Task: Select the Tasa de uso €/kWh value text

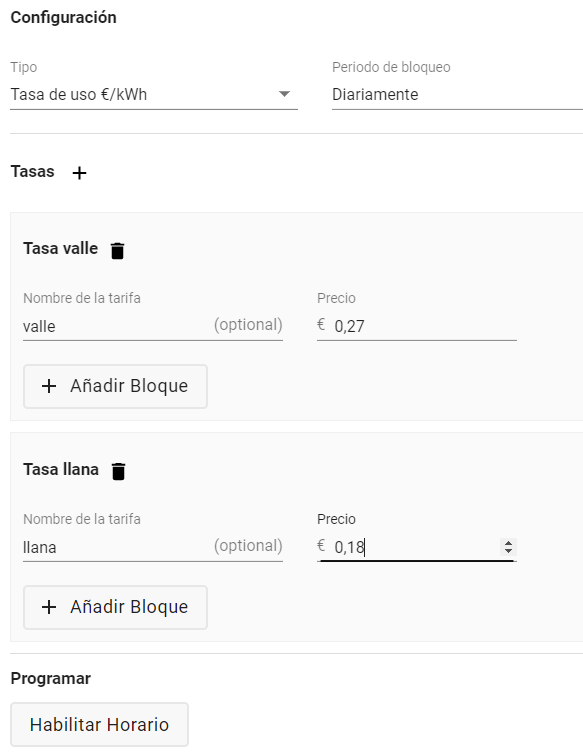Action: (x=79, y=94)
